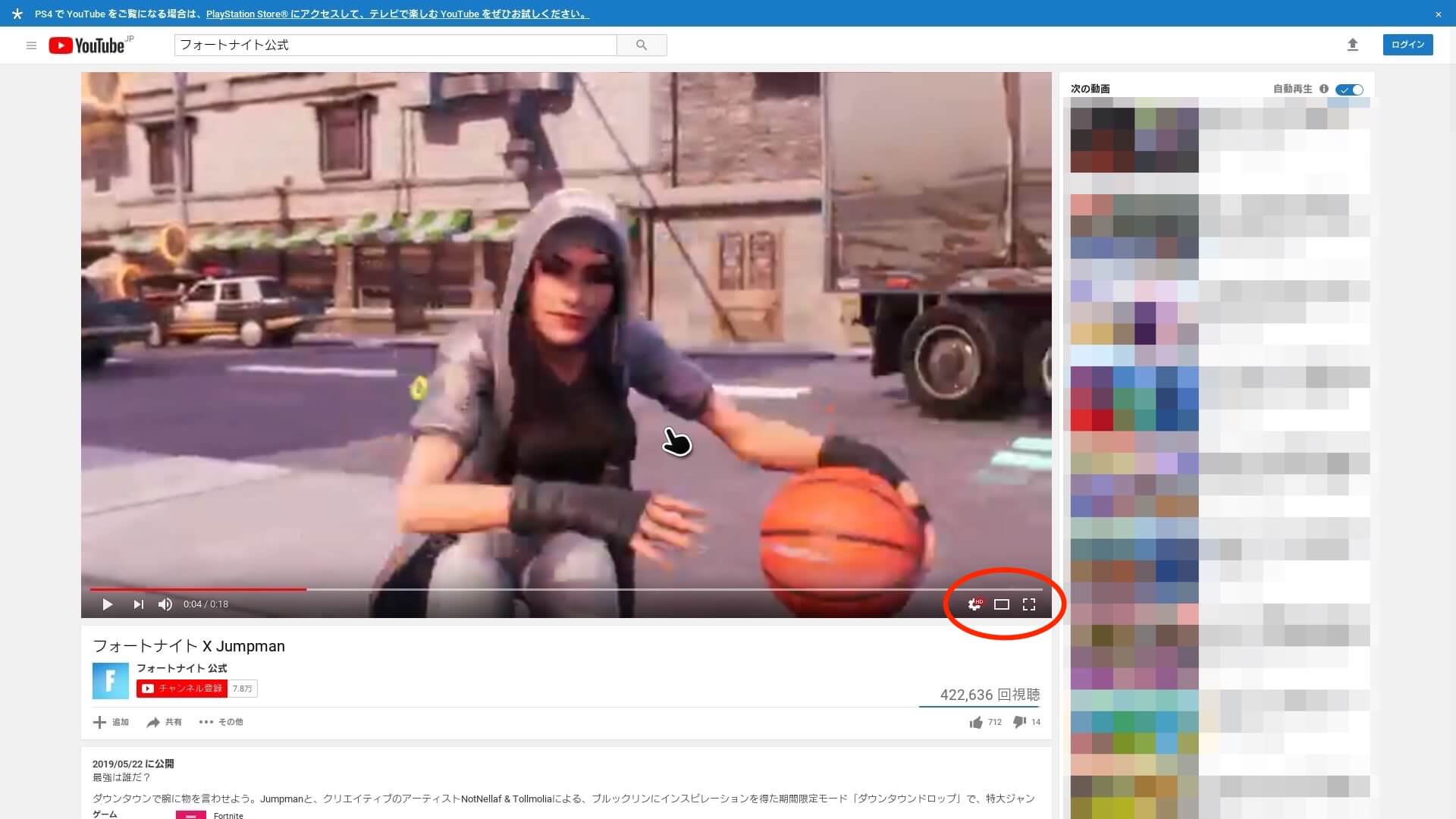Viewport: 1456px width, 819px height.
Task: Click the time display 0:04 / 0:18
Action: [206, 604]
